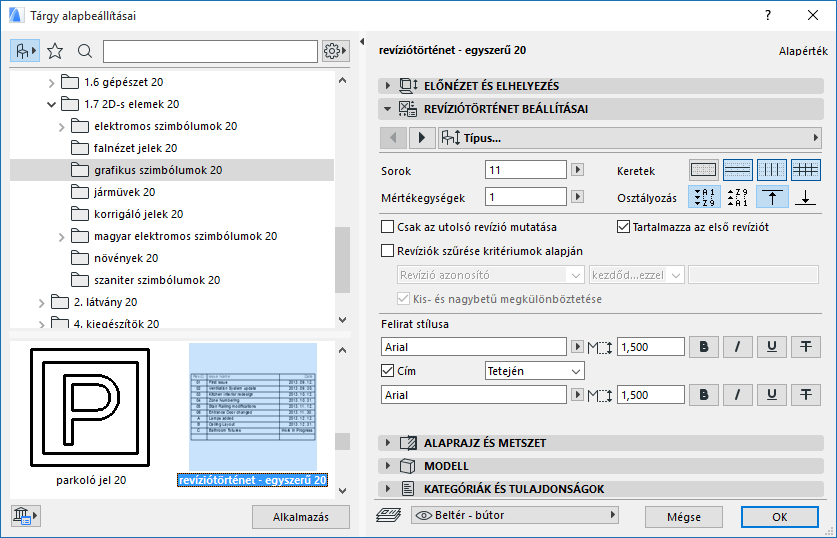Screen dimensions: 837x538
Task: Click the library search input field
Action: click(210, 51)
